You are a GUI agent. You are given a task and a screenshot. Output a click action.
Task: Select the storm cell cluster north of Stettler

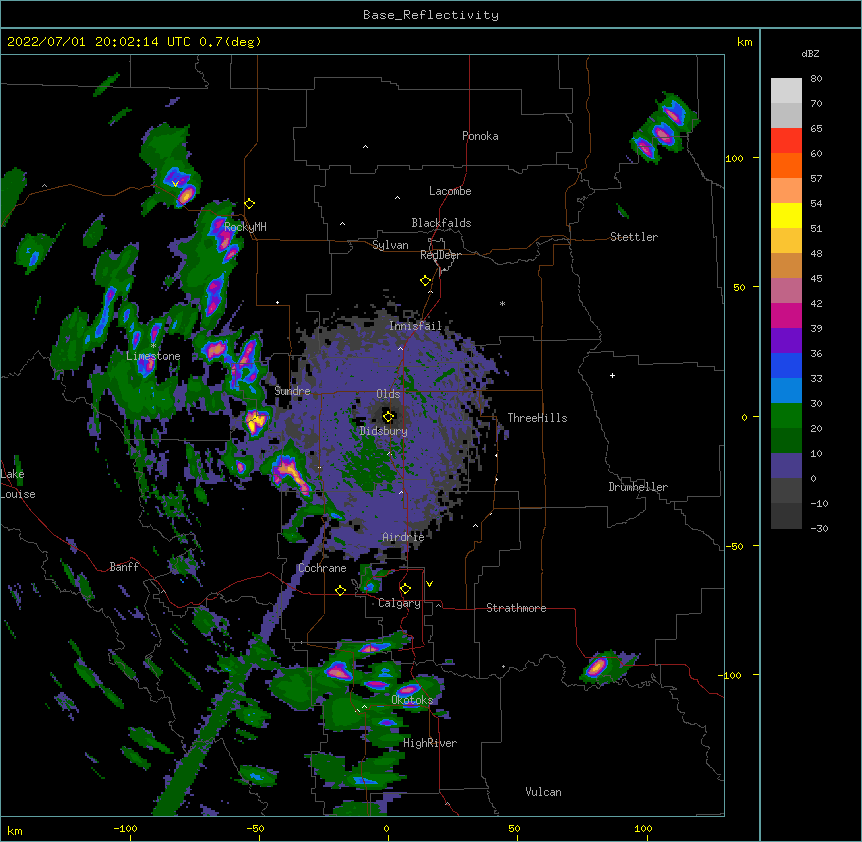[x=664, y=129]
